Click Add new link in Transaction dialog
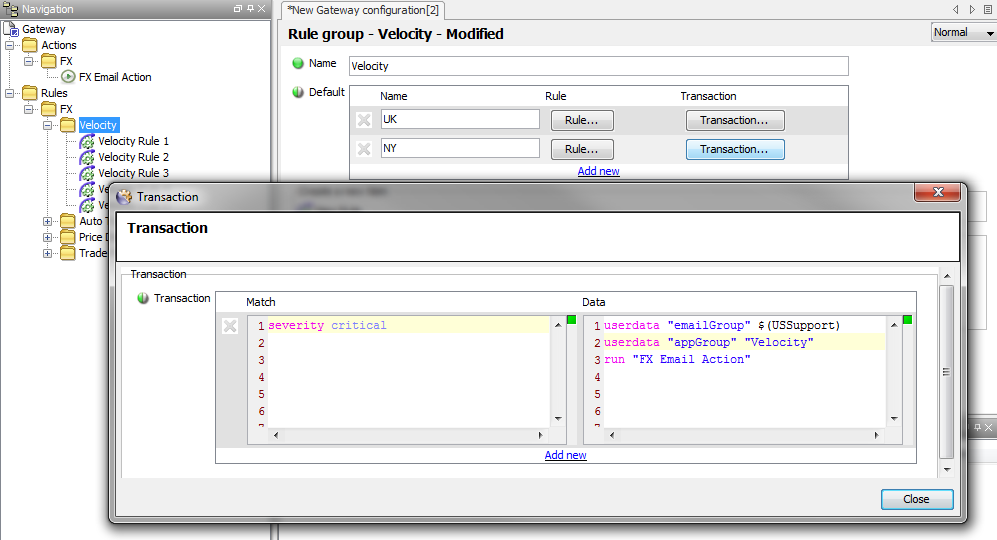 (x=565, y=455)
